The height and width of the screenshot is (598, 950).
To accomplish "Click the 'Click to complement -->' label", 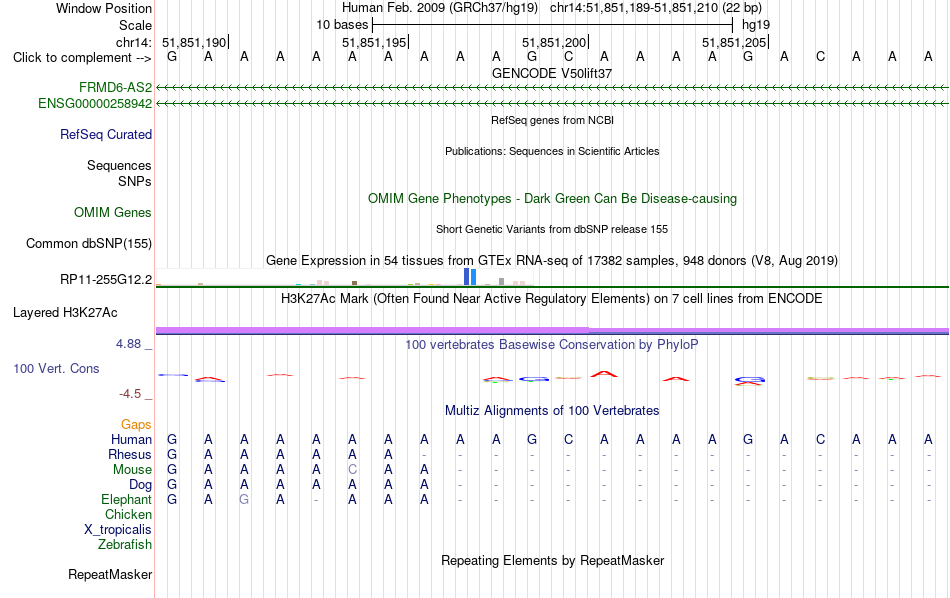I will 82,58.
